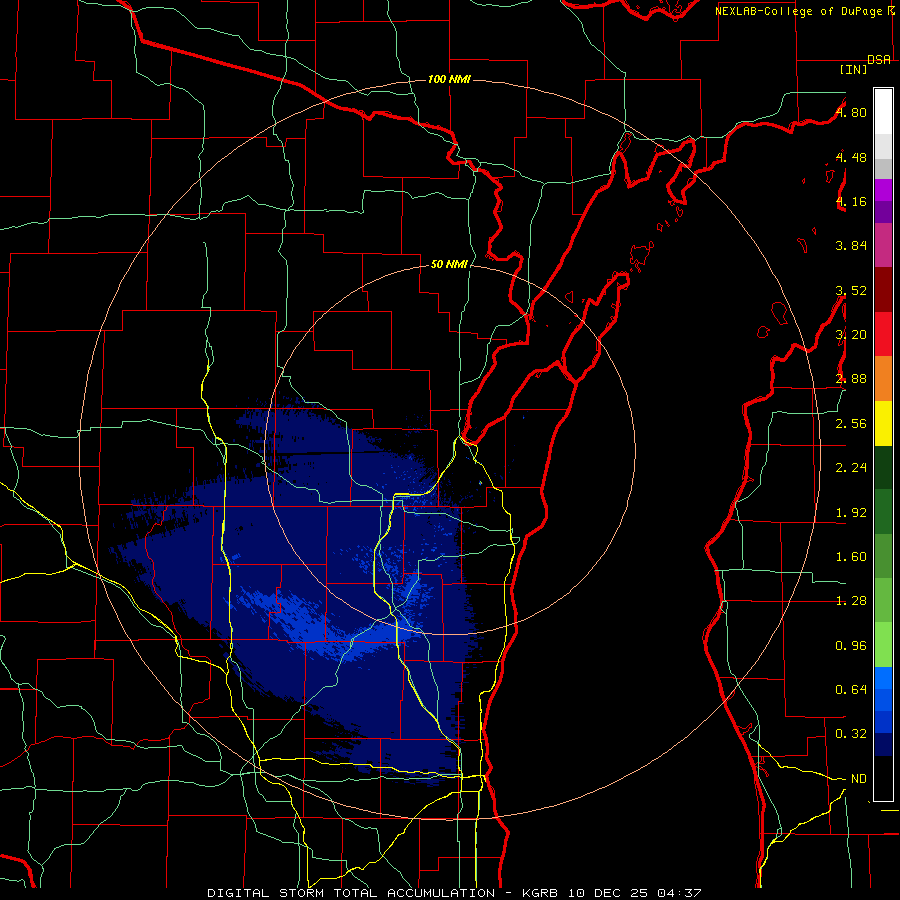Select the pink legend swatch near 3.84
The height and width of the screenshot is (900, 900).
coord(883,246)
